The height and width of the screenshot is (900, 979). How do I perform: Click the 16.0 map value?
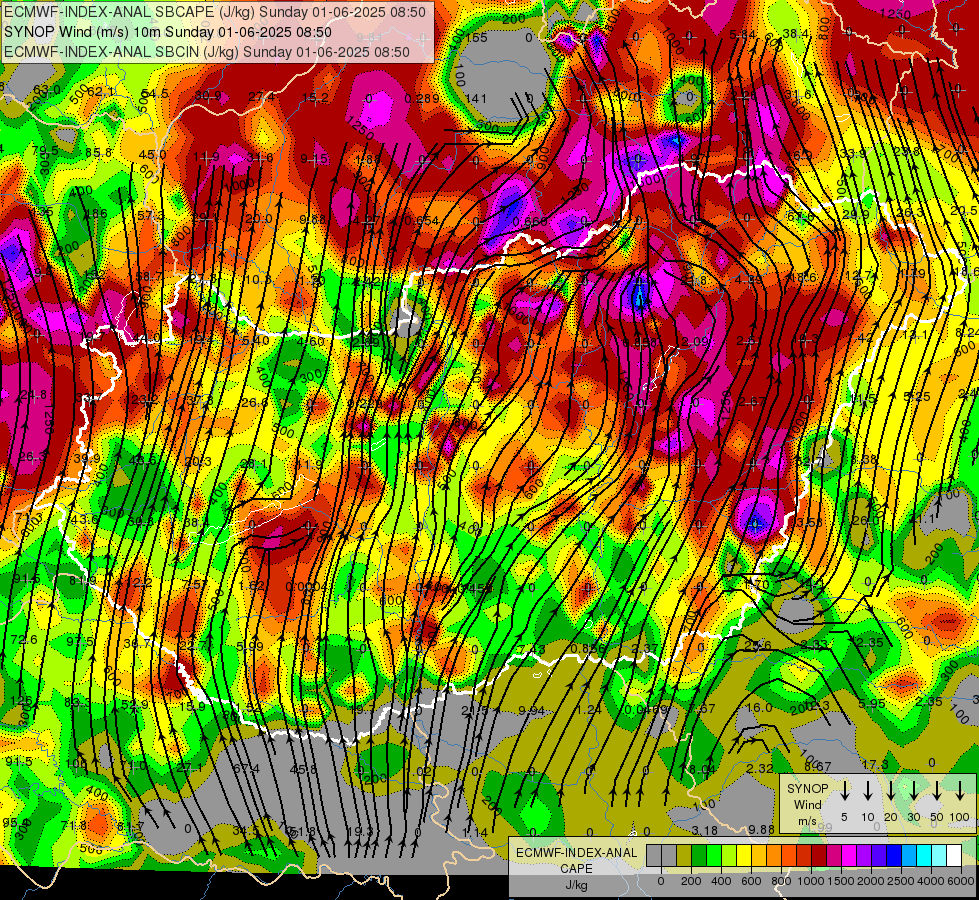(760, 707)
